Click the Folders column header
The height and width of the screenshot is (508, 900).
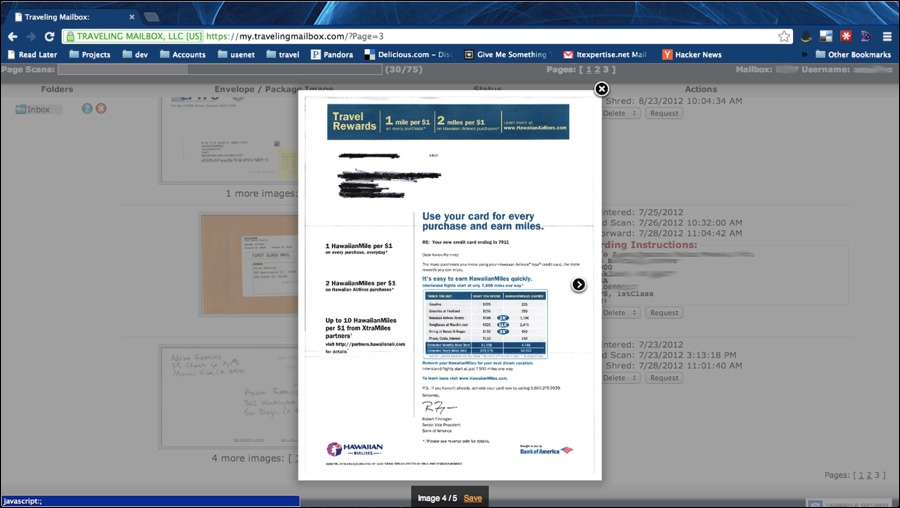(57, 89)
